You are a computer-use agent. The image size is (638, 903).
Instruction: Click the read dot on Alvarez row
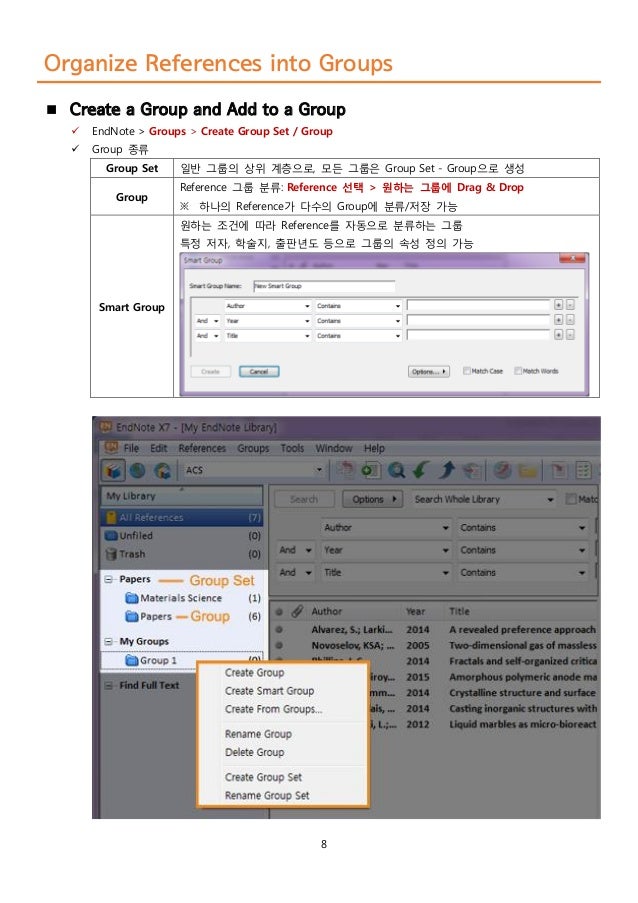tap(279, 630)
